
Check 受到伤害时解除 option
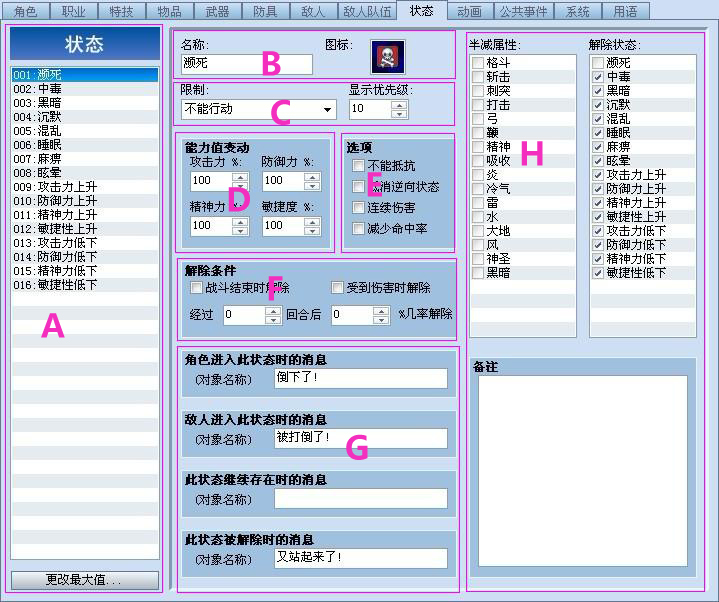coord(337,287)
